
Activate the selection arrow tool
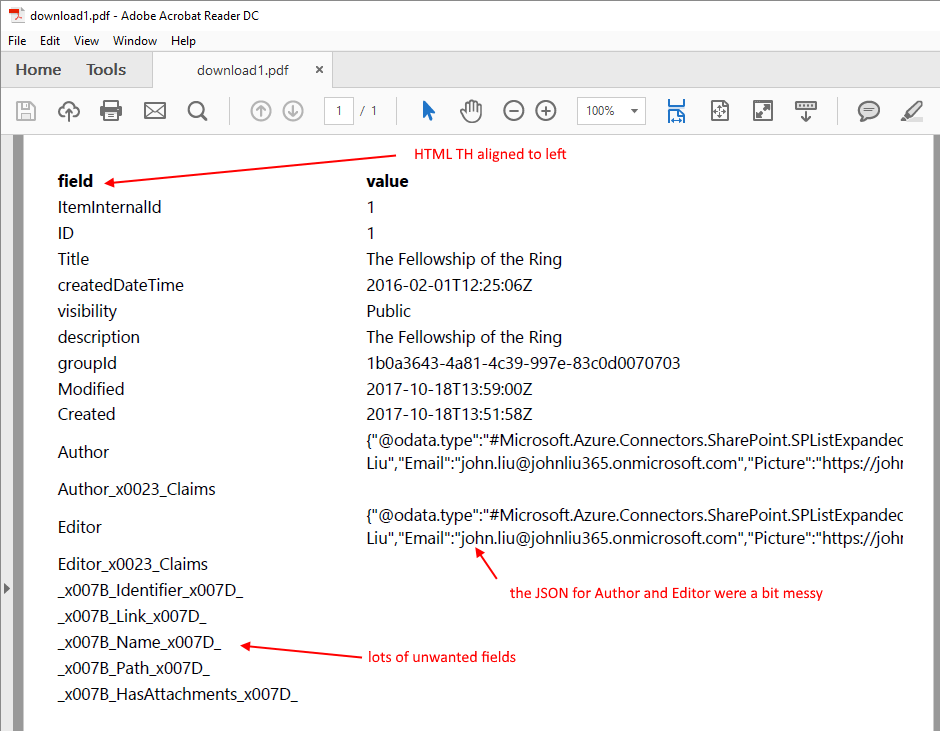pyautogui.click(x=428, y=111)
